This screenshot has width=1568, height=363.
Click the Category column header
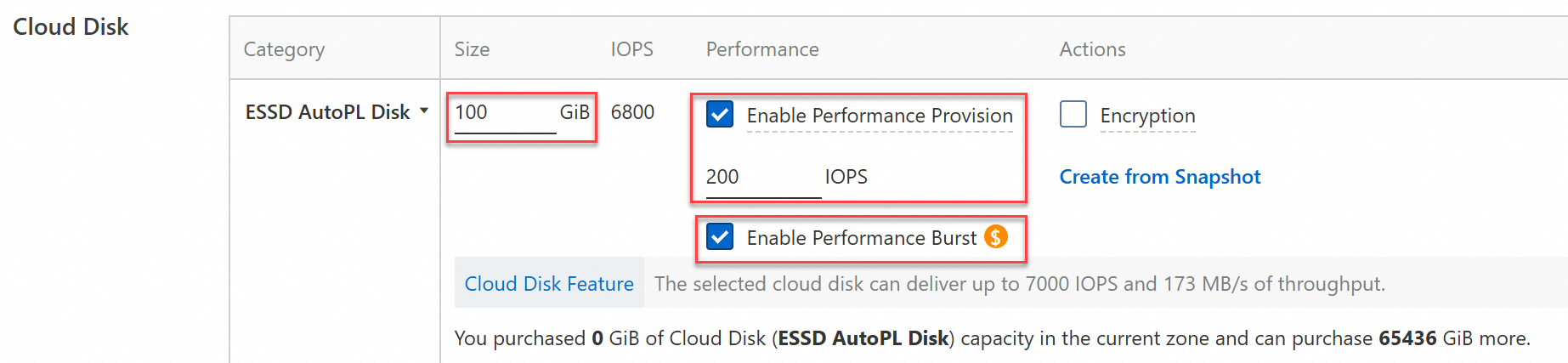(x=284, y=49)
